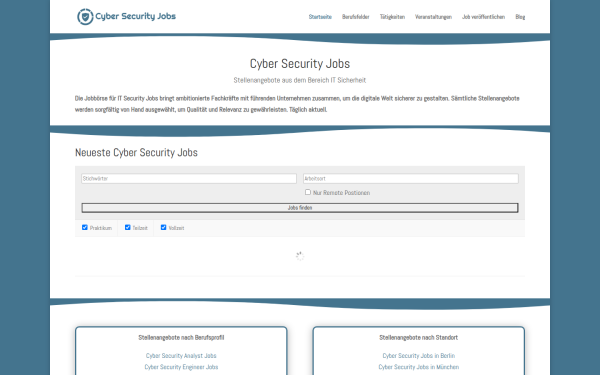Click the subtitle Stellenangebote aus dem Bereich IT Sicherheit
The image size is (600, 375).
(300, 80)
